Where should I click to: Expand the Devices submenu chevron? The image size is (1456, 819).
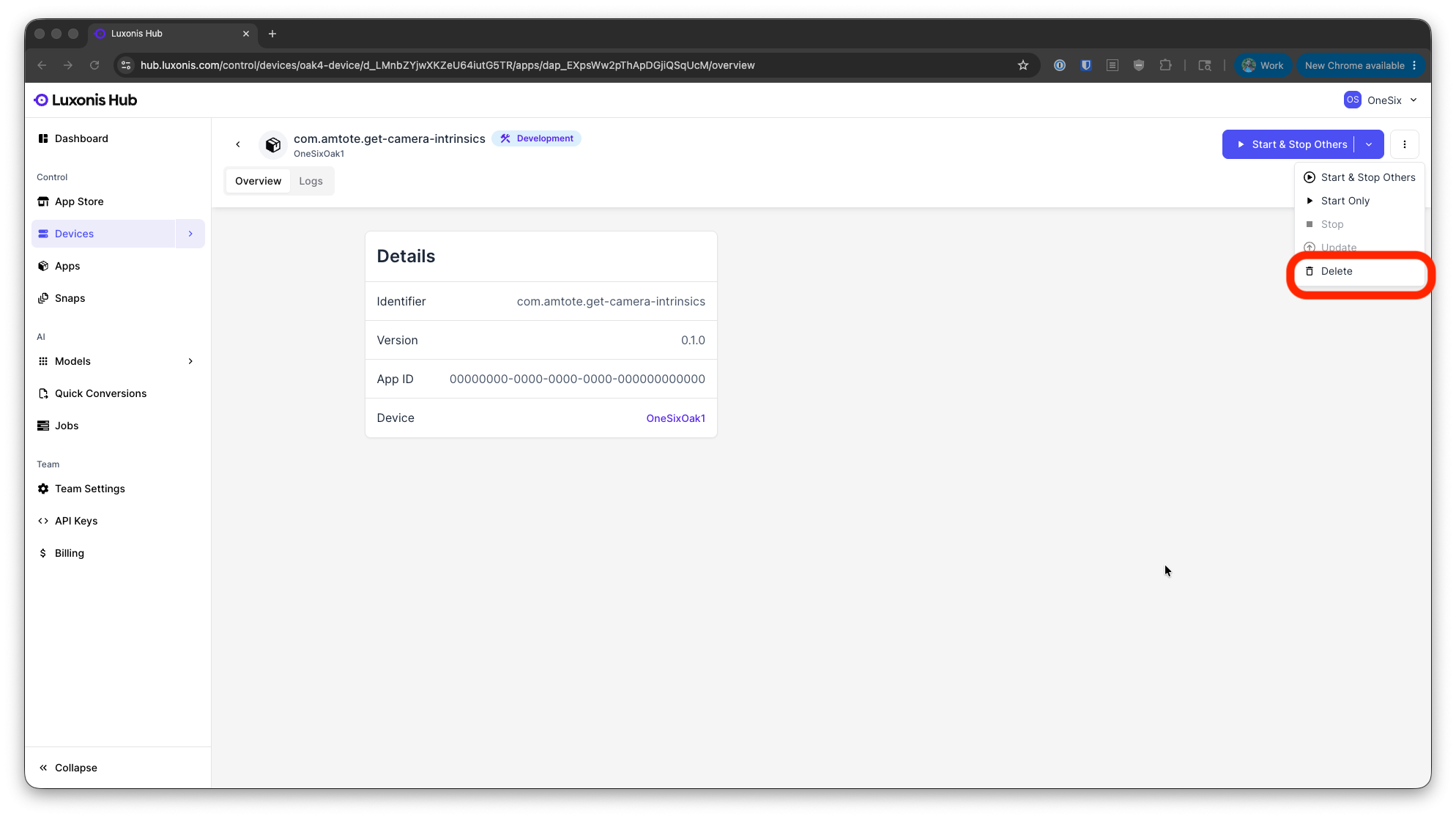[190, 234]
